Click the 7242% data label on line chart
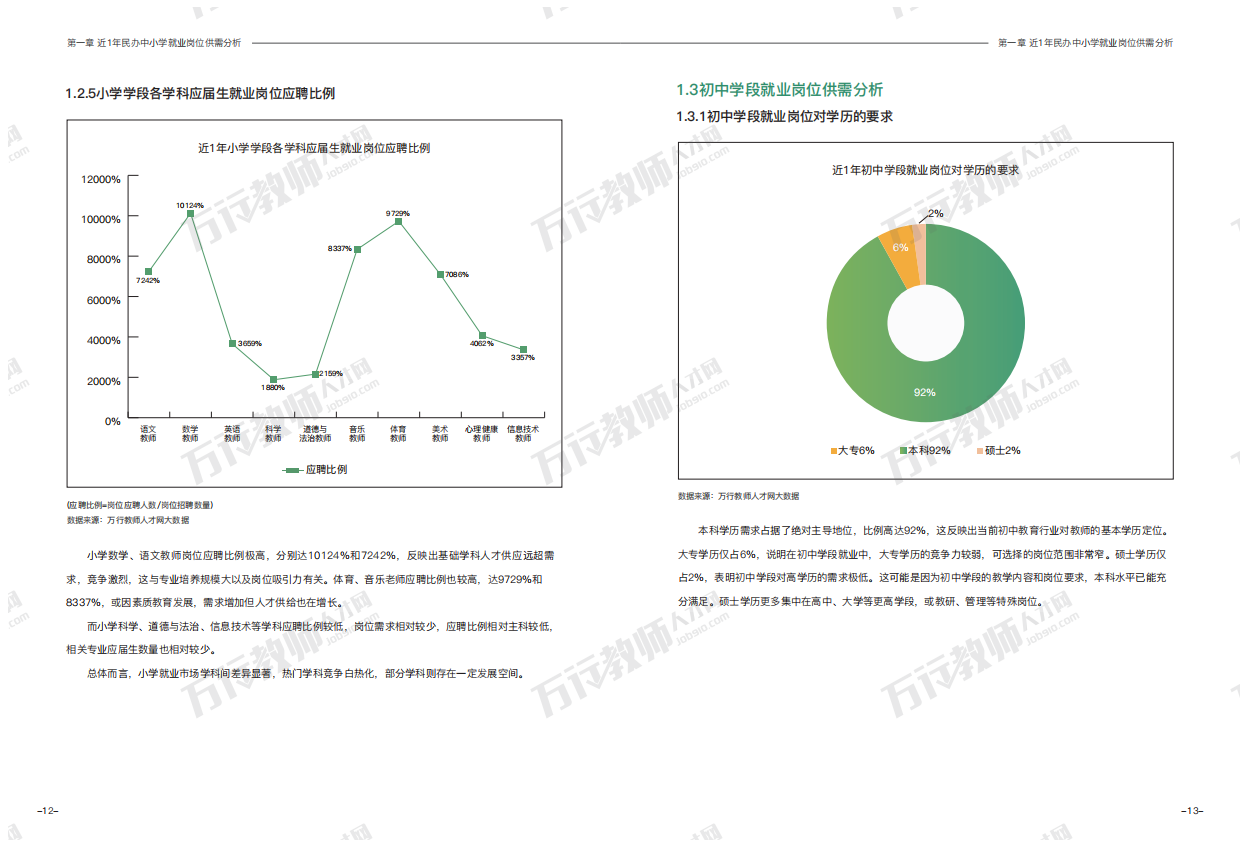 coord(148,281)
